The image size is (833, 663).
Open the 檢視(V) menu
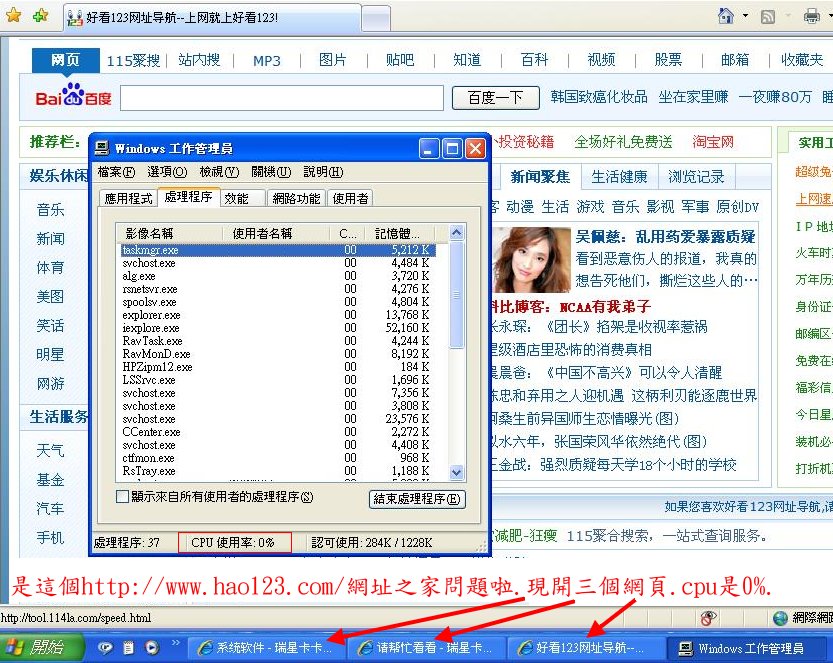219,172
